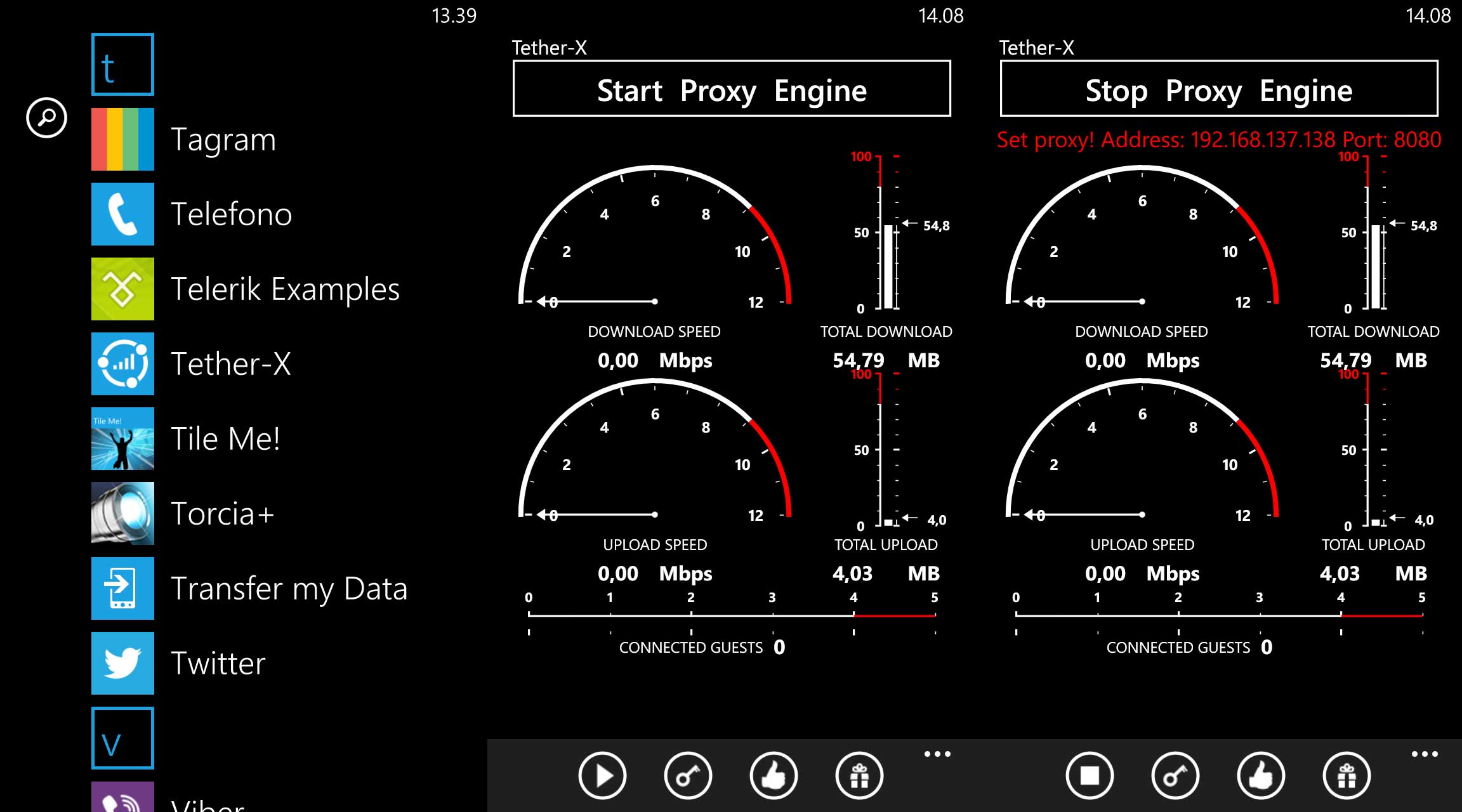Select Torcia+ label
The width and height of the screenshot is (1462, 812).
[x=223, y=513]
